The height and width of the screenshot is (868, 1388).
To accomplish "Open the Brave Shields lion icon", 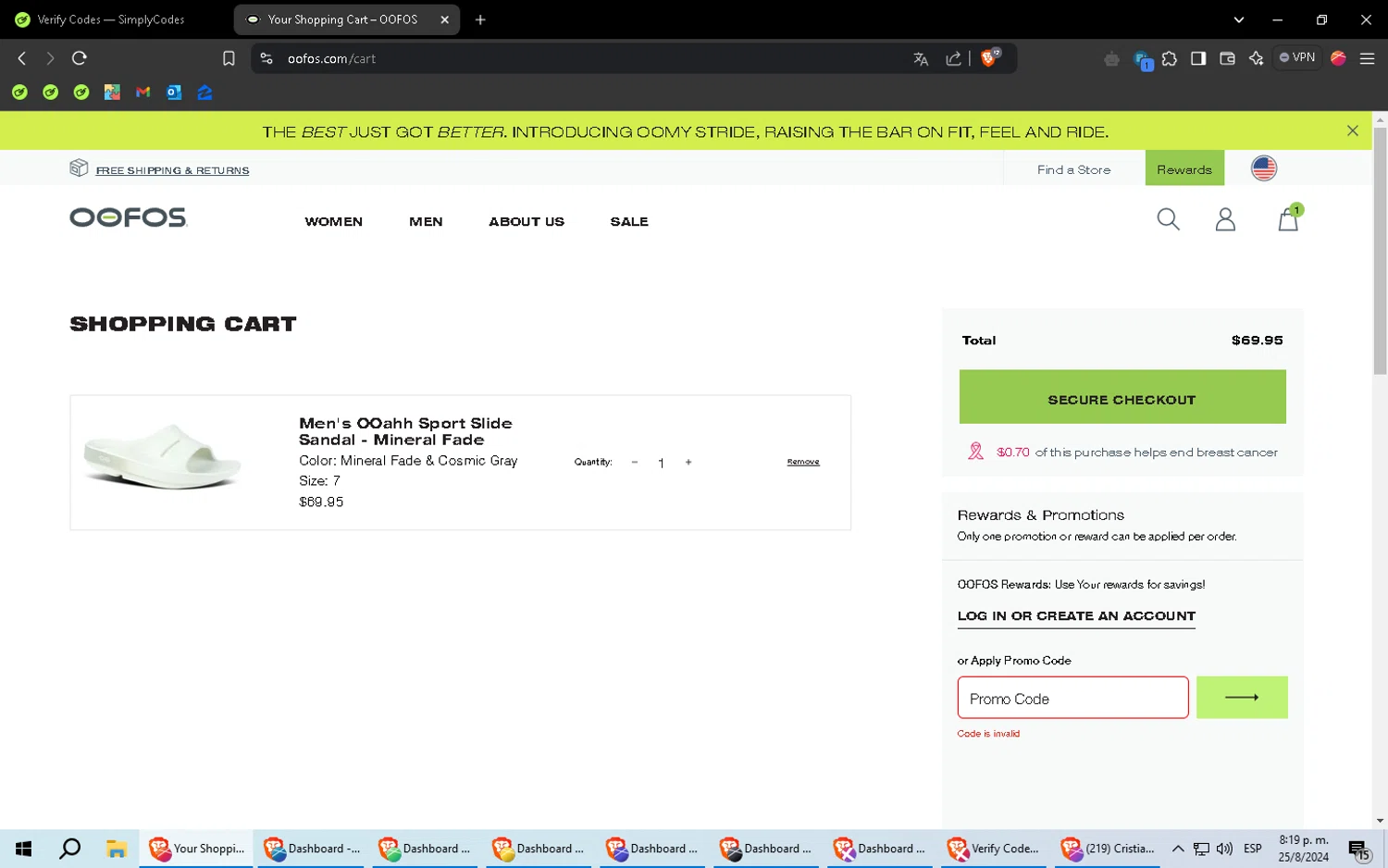I will 989,57.
